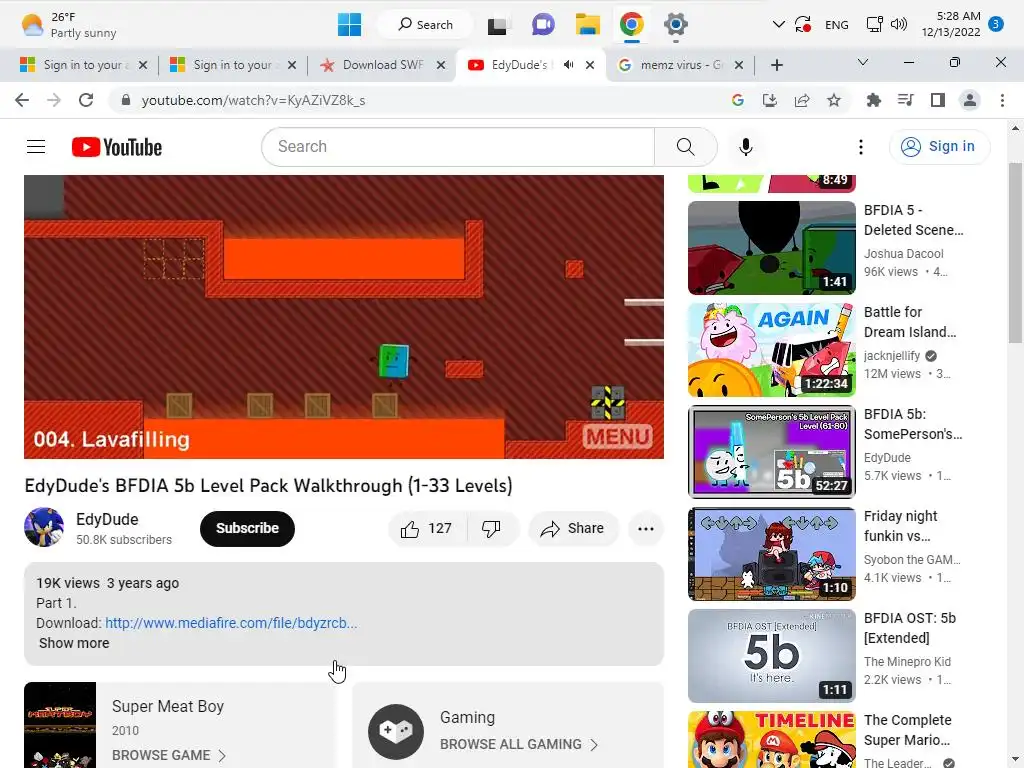
Task: Open Windows Start menu
Action: pos(349,25)
